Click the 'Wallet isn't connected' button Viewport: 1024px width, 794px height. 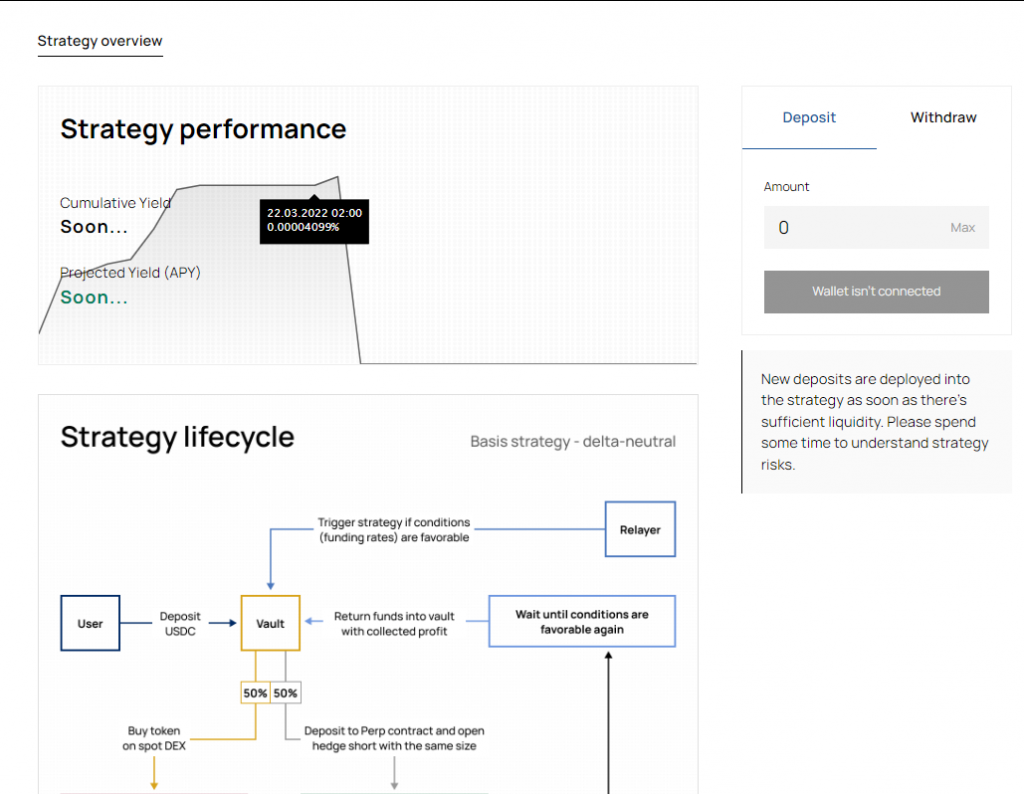[876, 292]
